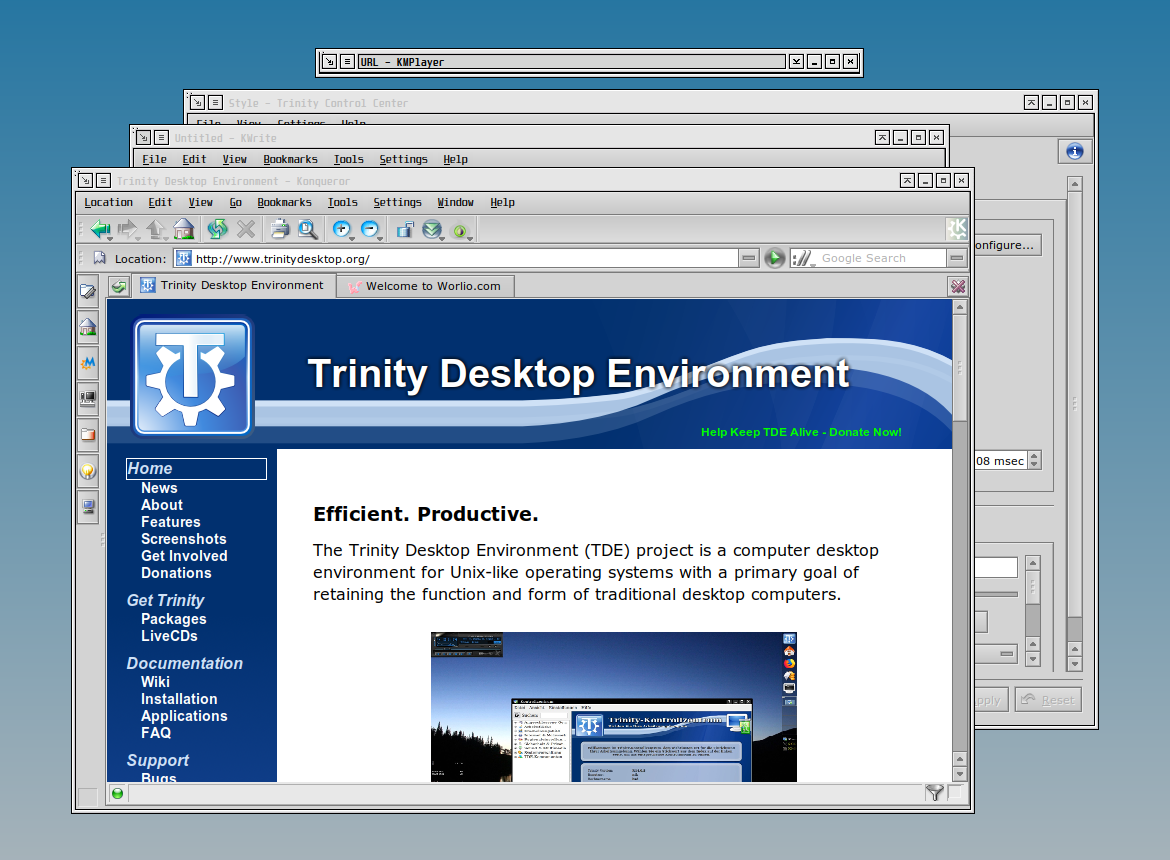
Task: Open the Bookmarks menu in KWrite
Action: pyautogui.click(x=290, y=159)
